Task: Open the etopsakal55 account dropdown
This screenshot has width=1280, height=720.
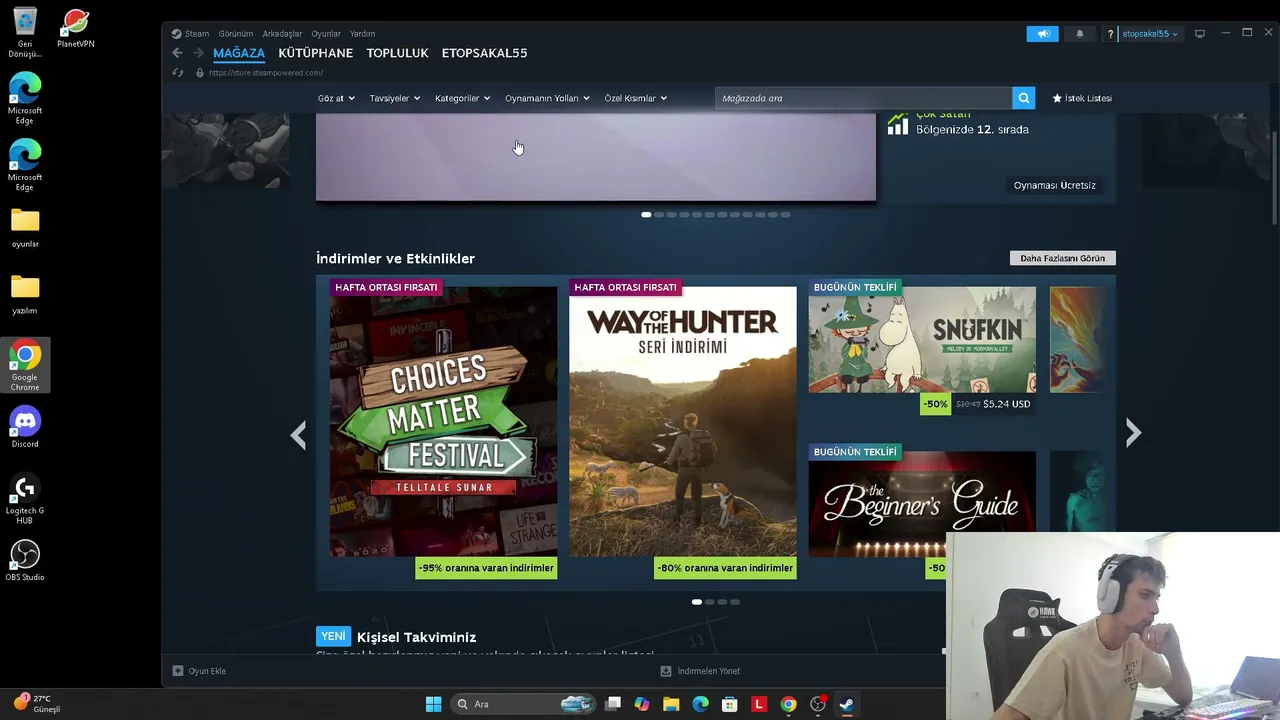Action: [1150, 34]
